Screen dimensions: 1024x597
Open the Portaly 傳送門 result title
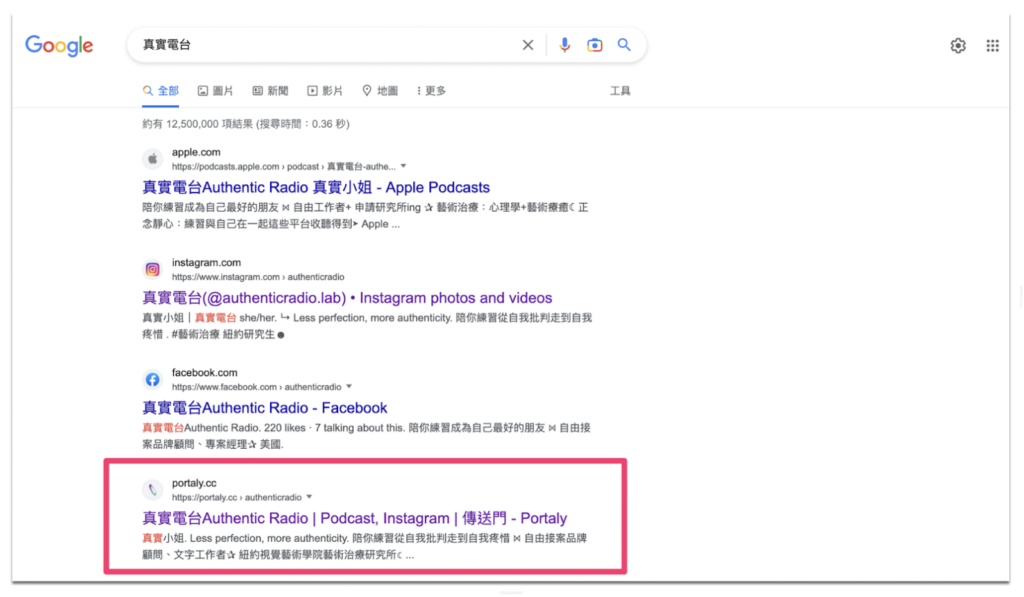355,519
